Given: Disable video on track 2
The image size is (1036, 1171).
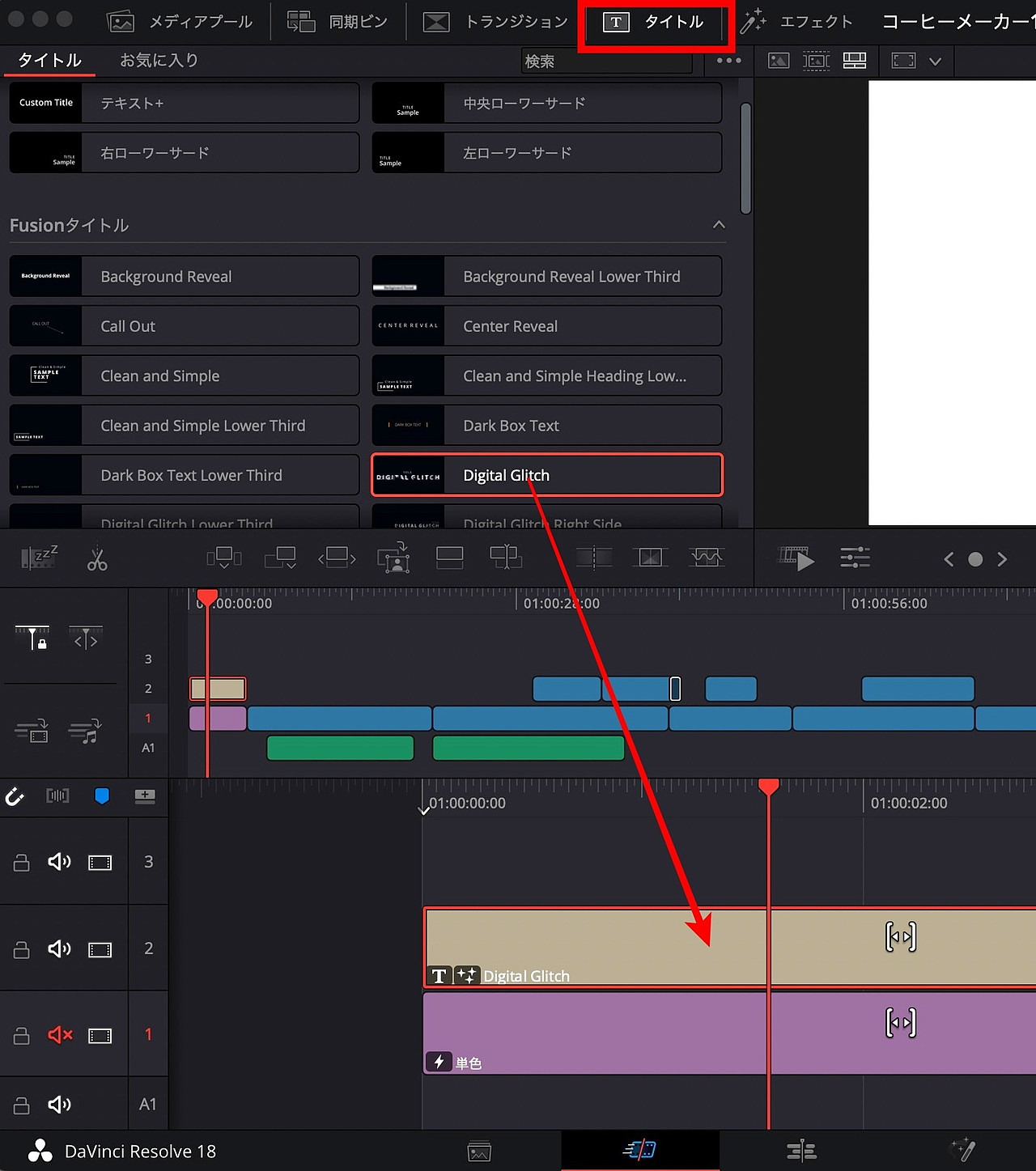Looking at the screenshot, I should tap(100, 949).
